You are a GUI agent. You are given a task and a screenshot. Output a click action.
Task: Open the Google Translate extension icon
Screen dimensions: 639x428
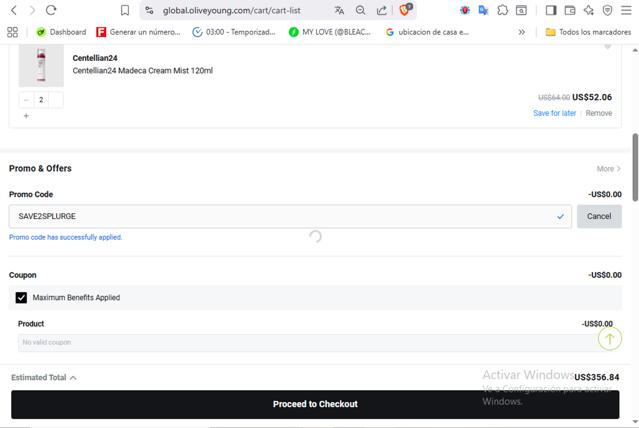click(483, 10)
